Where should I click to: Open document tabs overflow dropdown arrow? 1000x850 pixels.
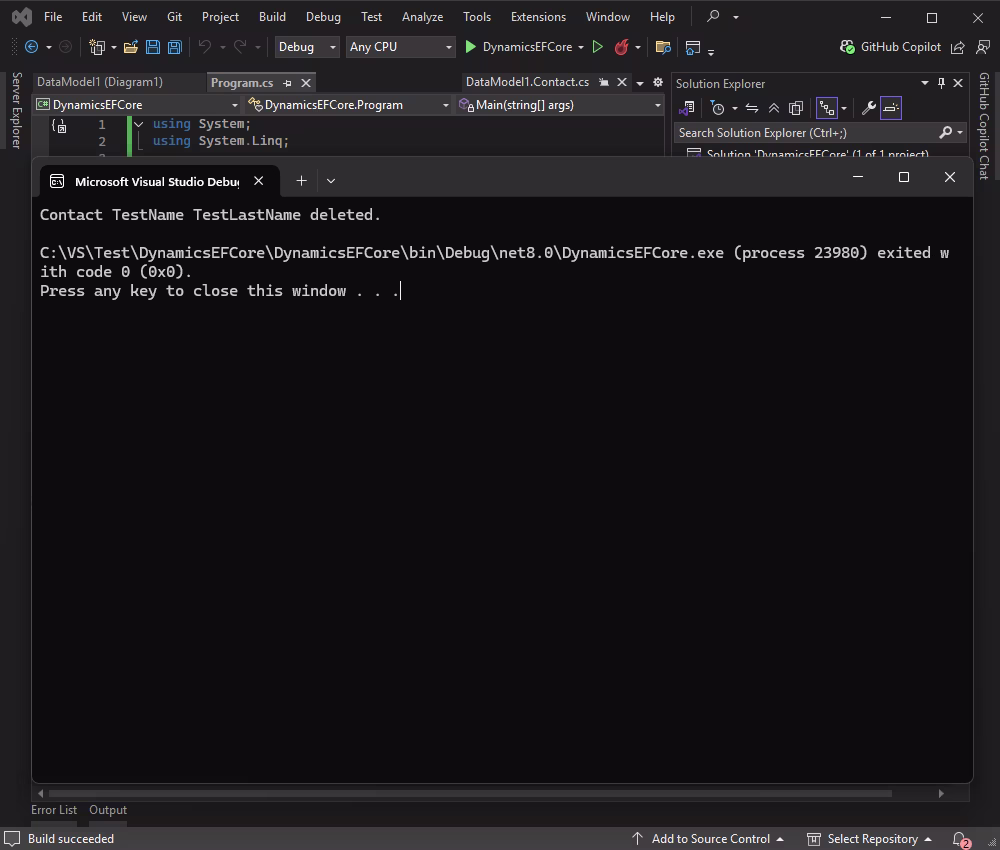pos(640,83)
